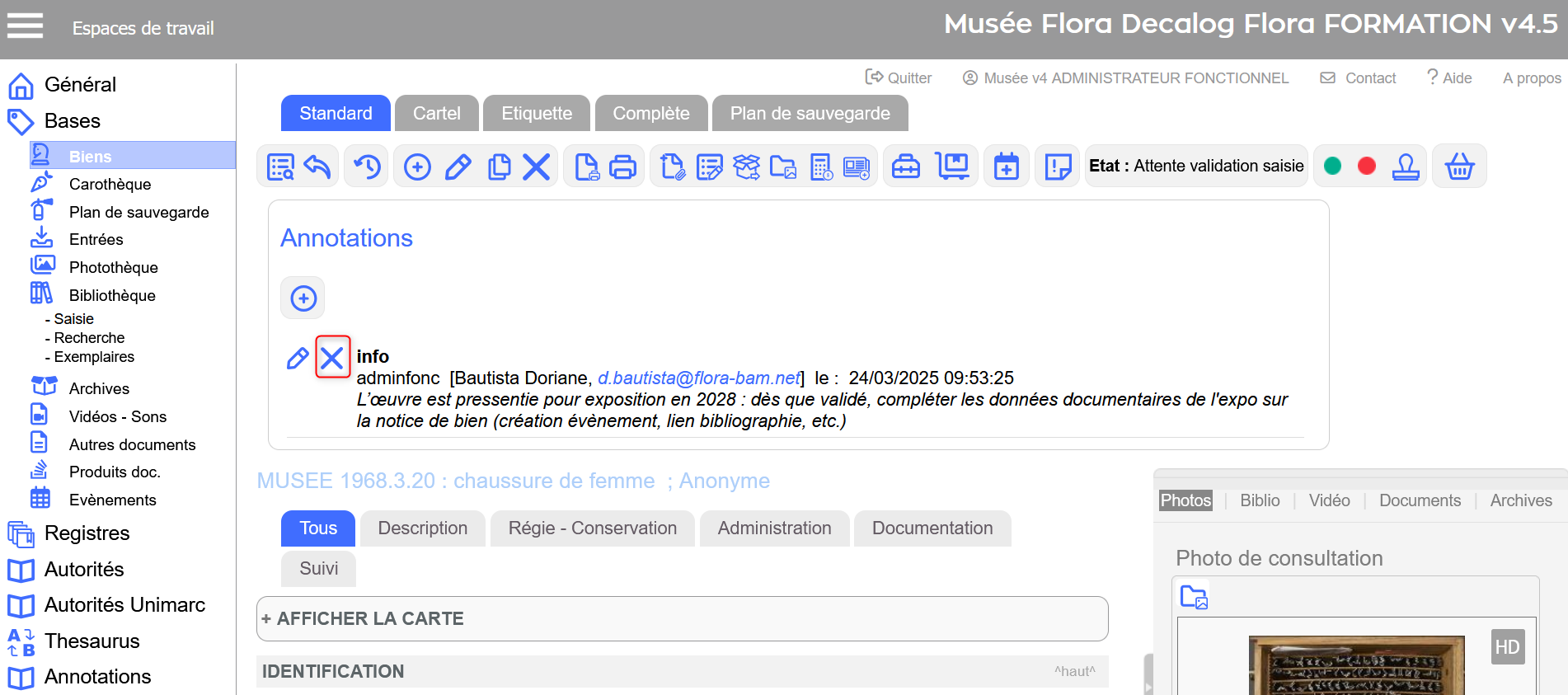Click the d.bautista email link
Image resolution: width=1568 pixels, height=695 pixels.
[698, 378]
